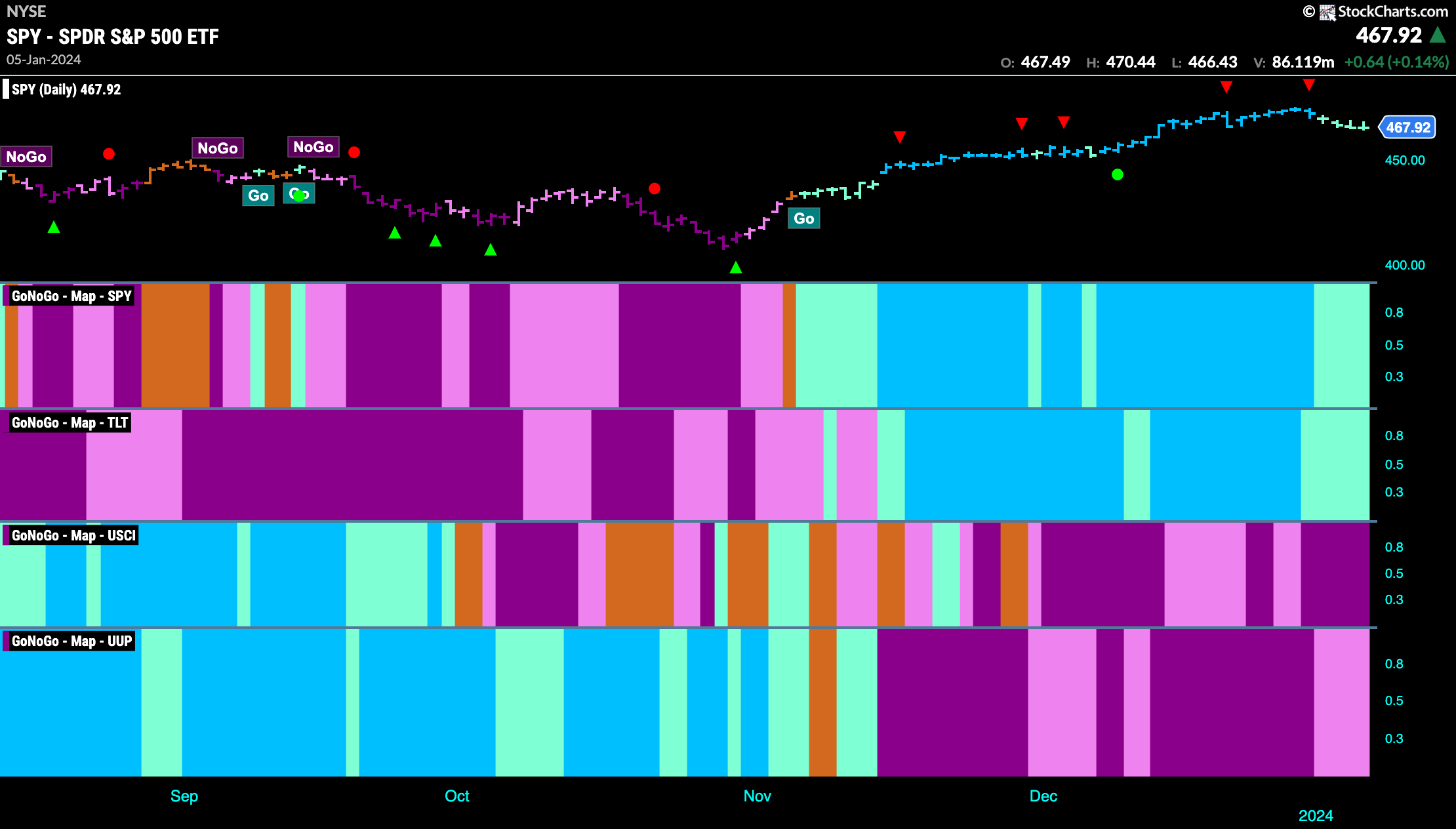The image size is (1456, 829).
Task: Click the 2024 label on the time axis
Action: tap(1316, 816)
